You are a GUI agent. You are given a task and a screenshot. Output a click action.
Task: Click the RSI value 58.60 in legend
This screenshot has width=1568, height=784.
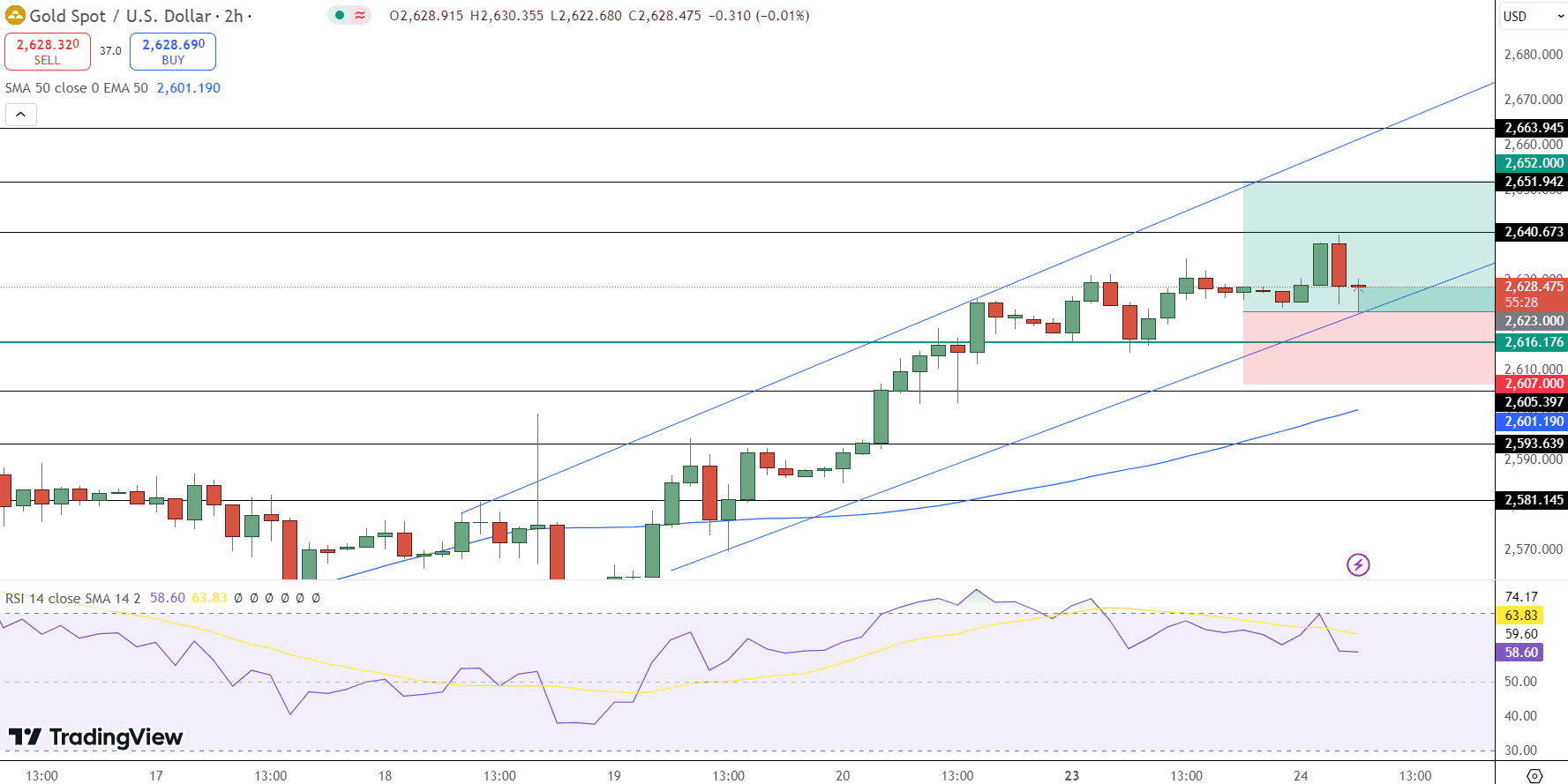coord(168,598)
